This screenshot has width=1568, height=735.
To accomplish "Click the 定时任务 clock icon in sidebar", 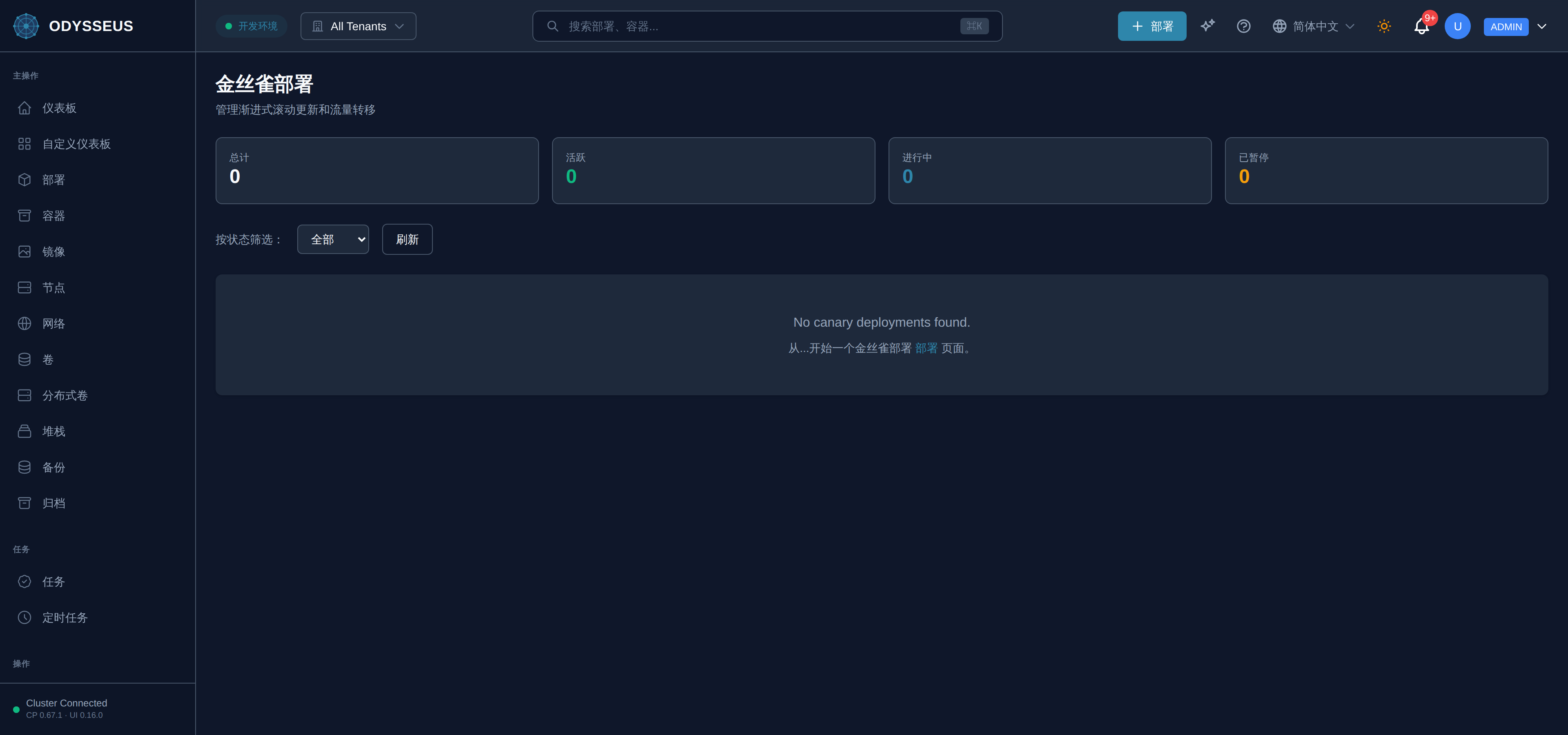I will point(24,617).
